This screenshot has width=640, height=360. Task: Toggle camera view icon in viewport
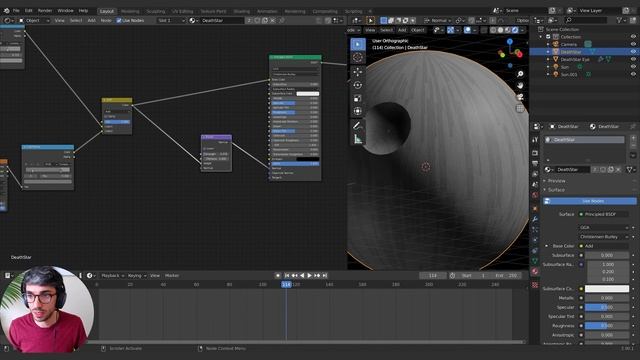click(520, 97)
